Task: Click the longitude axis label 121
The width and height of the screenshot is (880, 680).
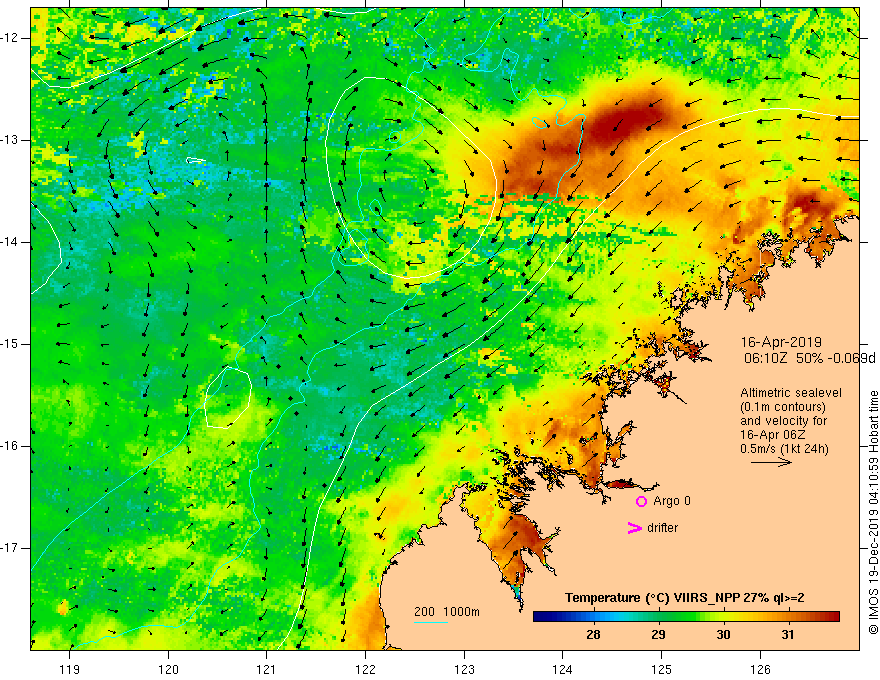Action: point(267,669)
